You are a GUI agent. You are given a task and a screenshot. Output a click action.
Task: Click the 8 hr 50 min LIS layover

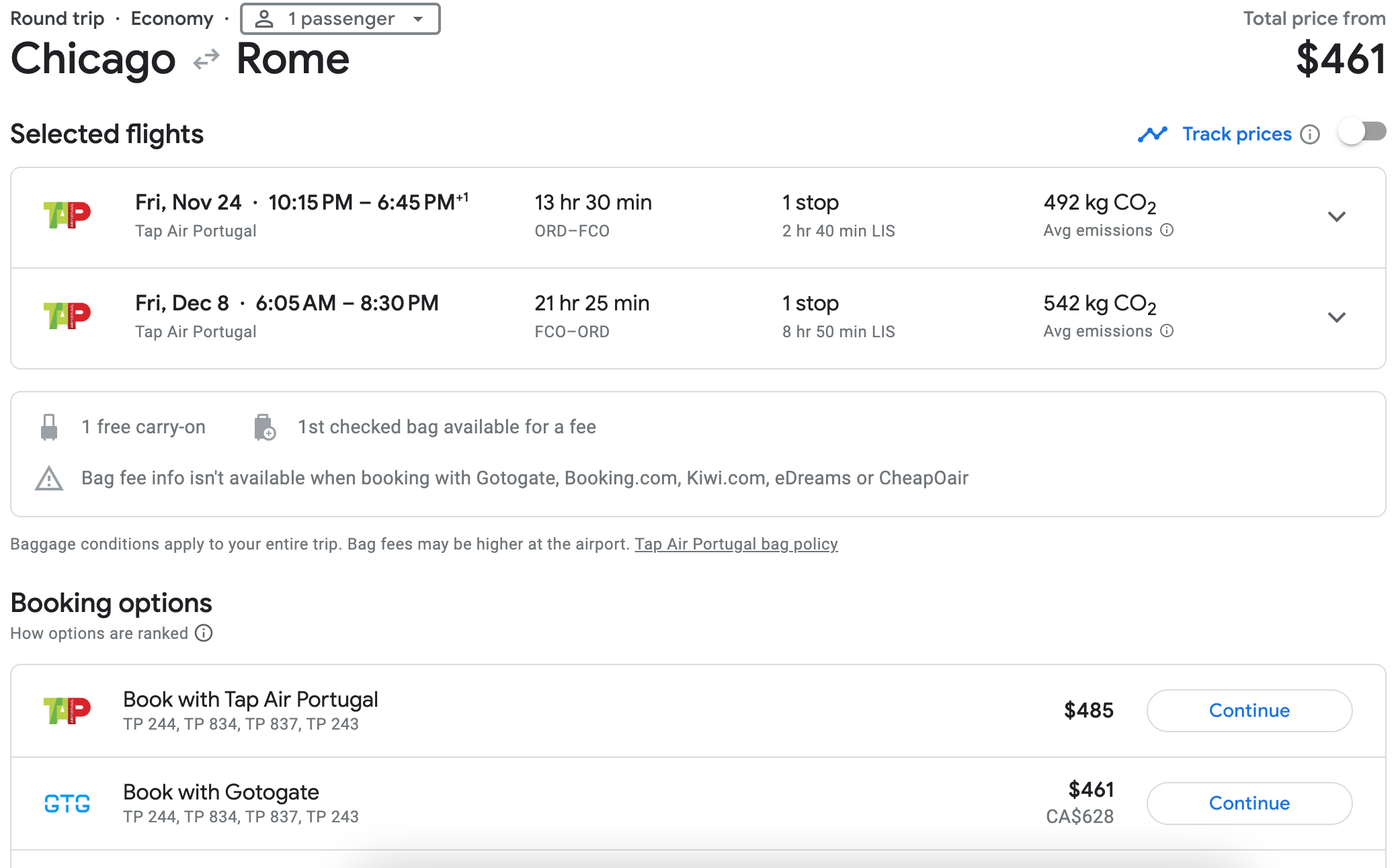click(x=838, y=332)
